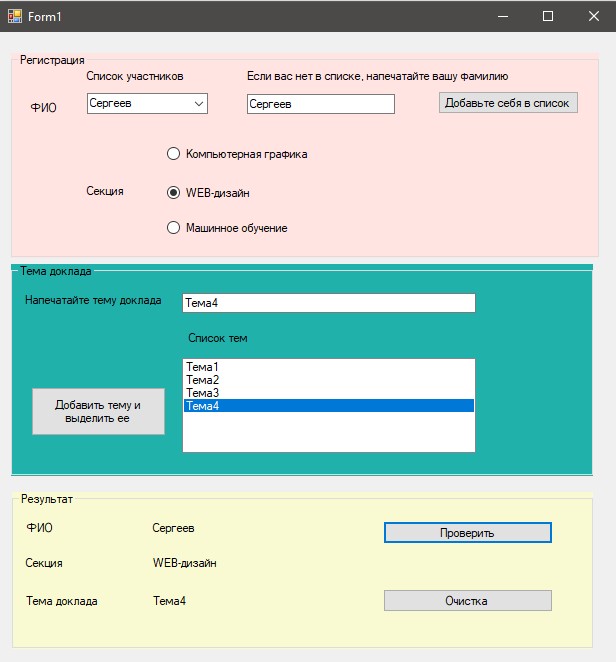Focus the surname text field in Регистрация
This screenshot has height=662, width=616.
320,104
